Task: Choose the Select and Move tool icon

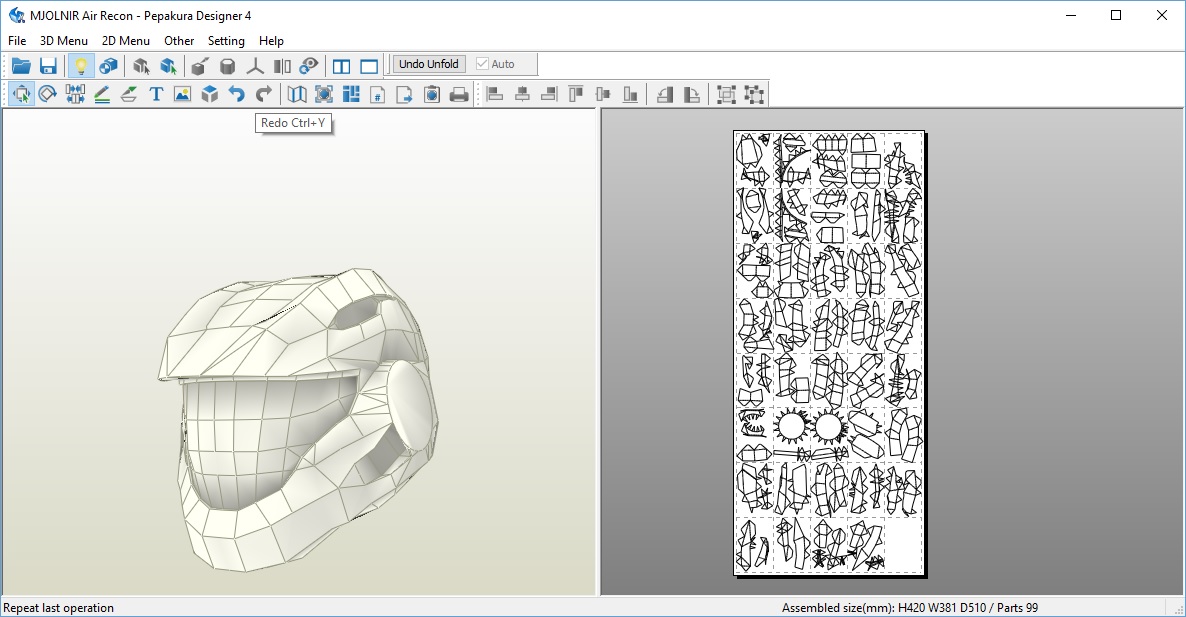Action: (21, 94)
